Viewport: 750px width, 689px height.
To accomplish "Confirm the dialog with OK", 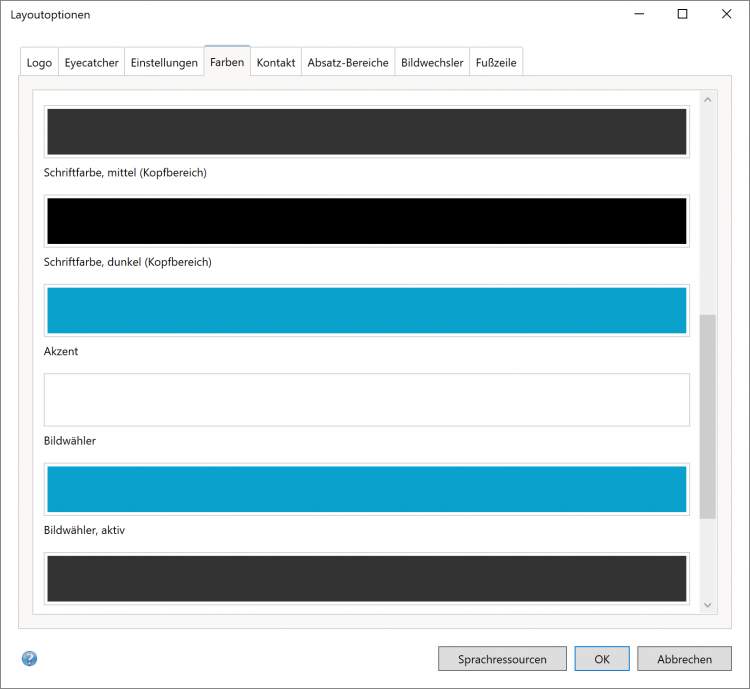I will pyautogui.click(x=602, y=659).
